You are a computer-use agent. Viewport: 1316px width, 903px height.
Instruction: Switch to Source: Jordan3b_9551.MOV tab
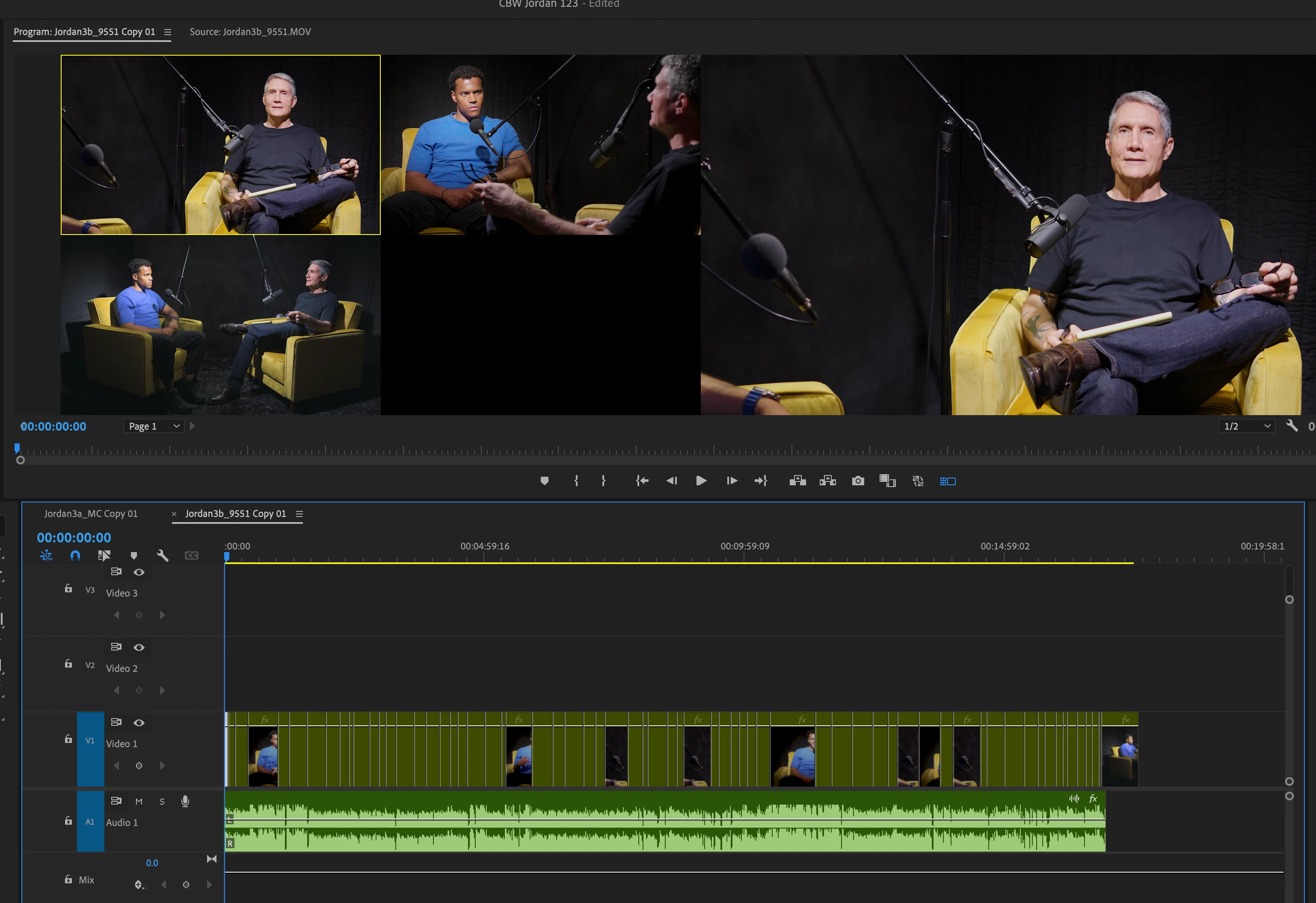click(x=250, y=32)
